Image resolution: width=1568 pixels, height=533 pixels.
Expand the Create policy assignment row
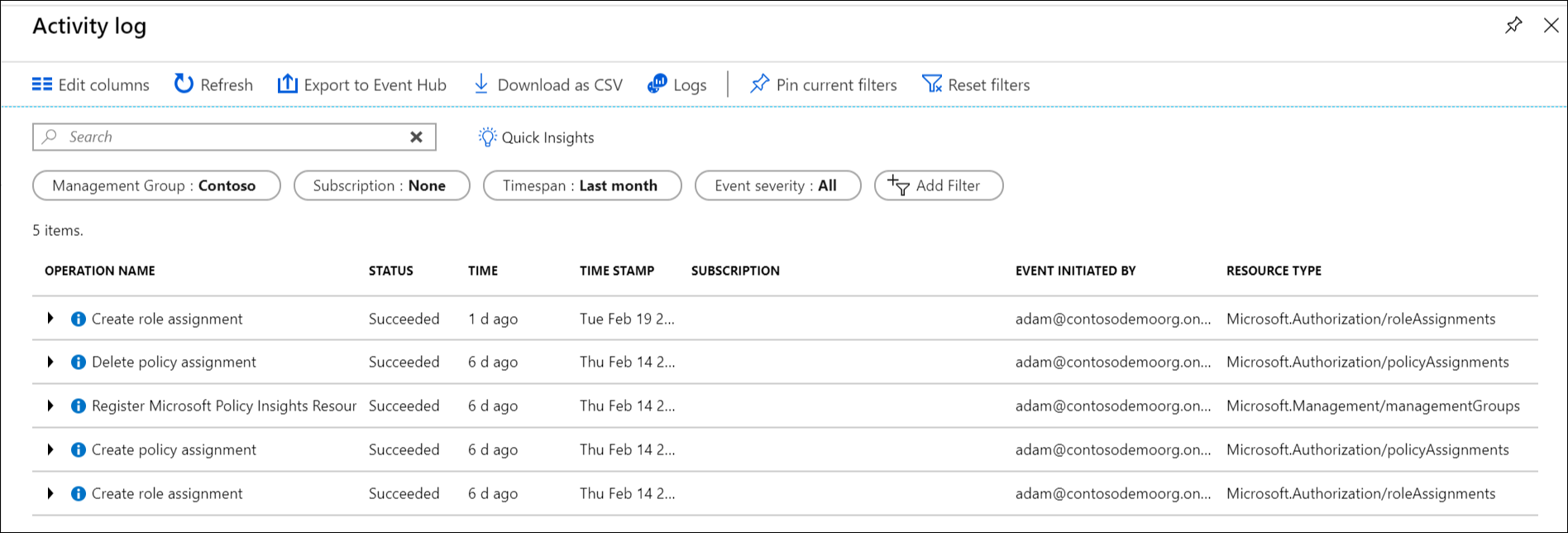pyautogui.click(x=50, y=449)
